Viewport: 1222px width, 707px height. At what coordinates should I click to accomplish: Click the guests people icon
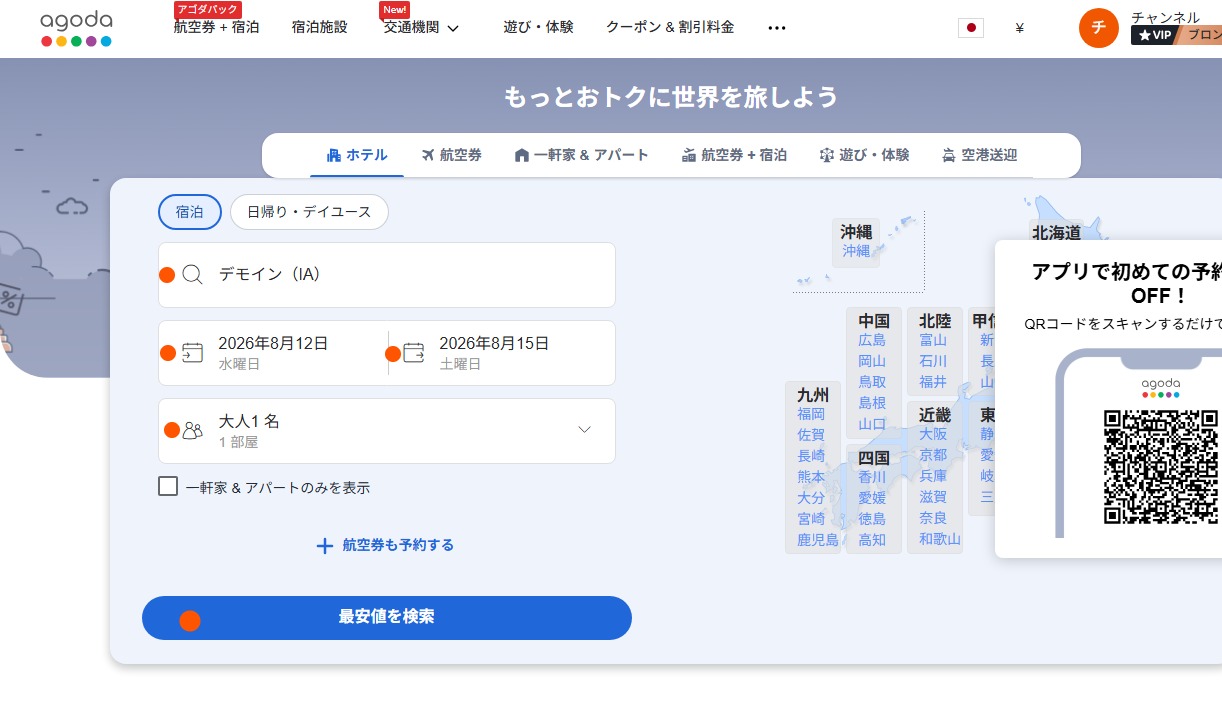pos(193,431)
